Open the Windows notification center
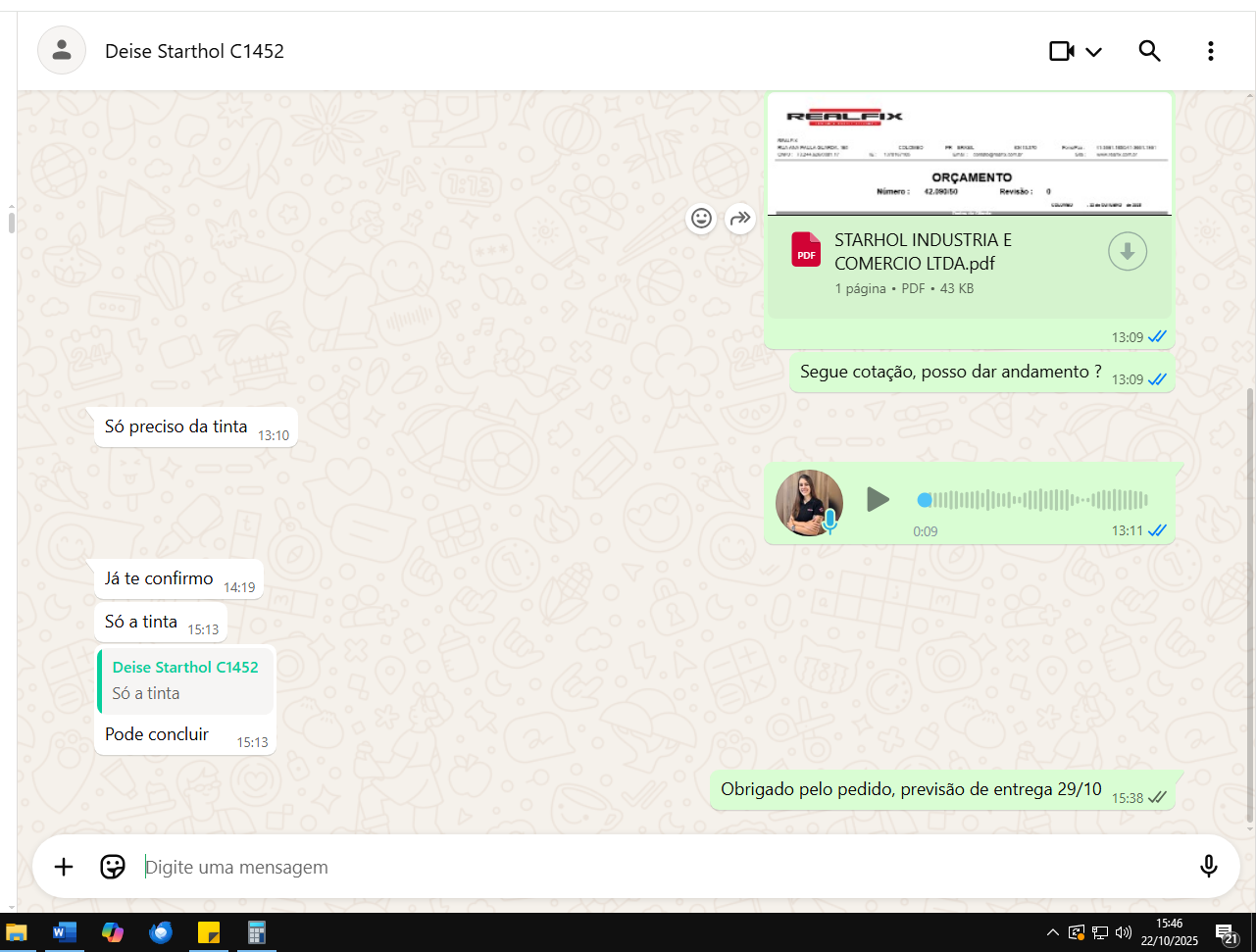 [x=1226, y=933]
